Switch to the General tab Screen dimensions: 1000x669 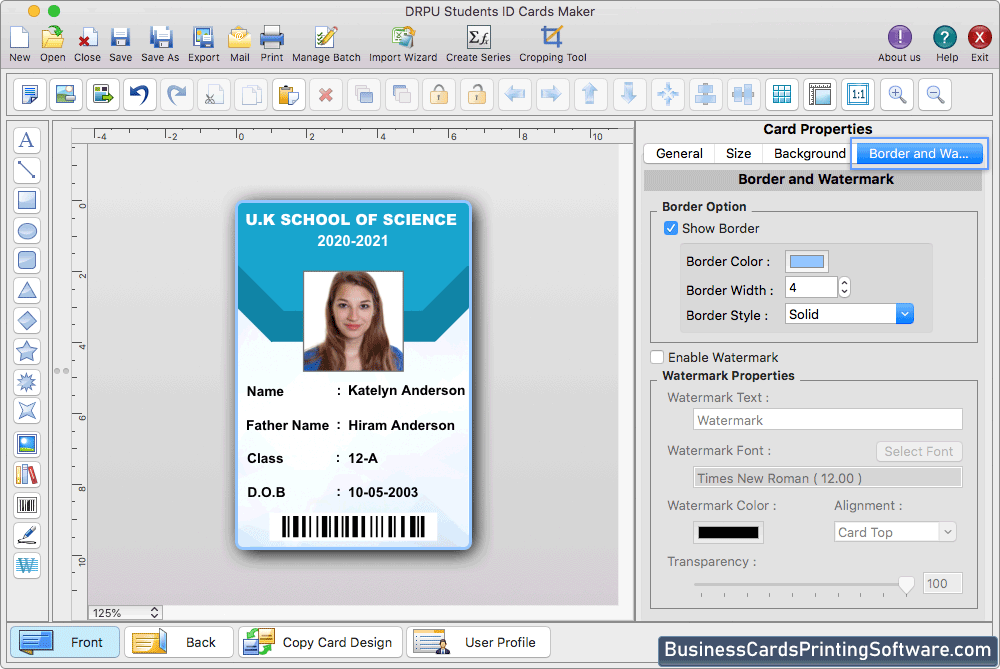pyautogui.click(x=679, y=154)
